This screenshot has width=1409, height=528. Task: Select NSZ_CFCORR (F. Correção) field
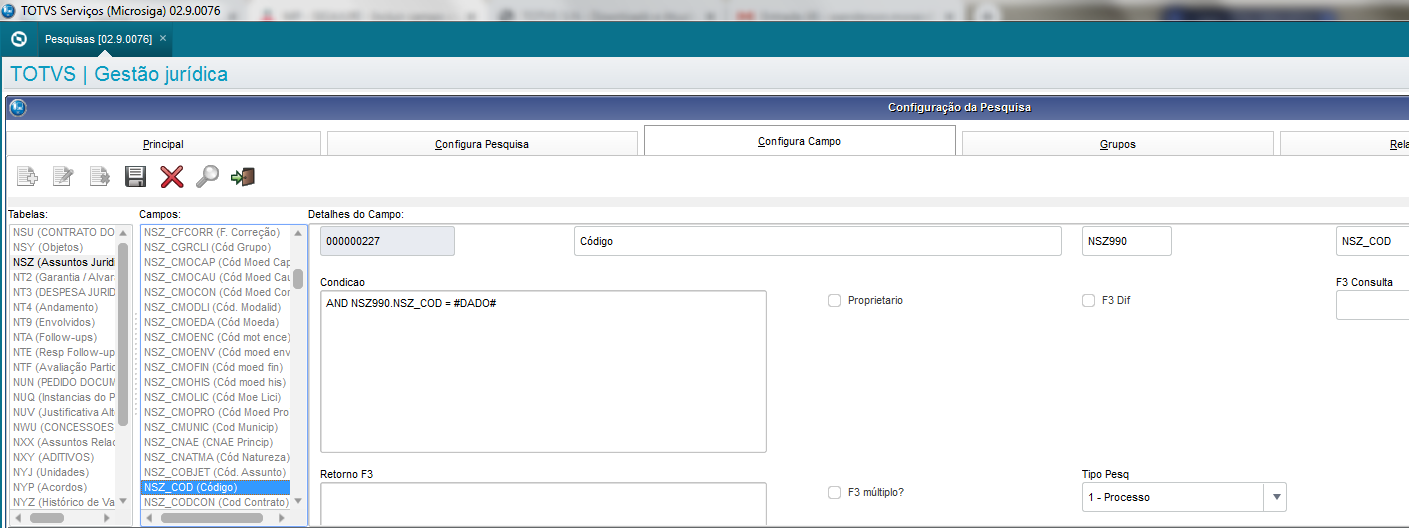point(216,232)
